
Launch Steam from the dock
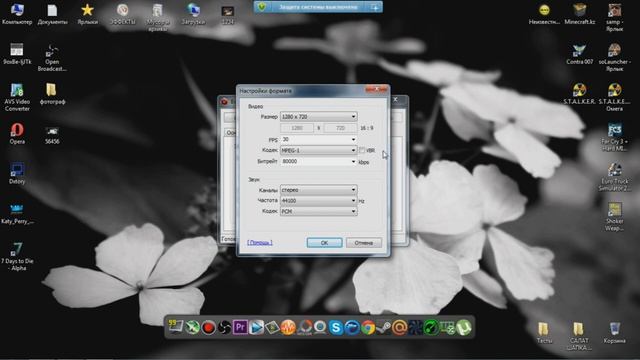coord(383,327)
